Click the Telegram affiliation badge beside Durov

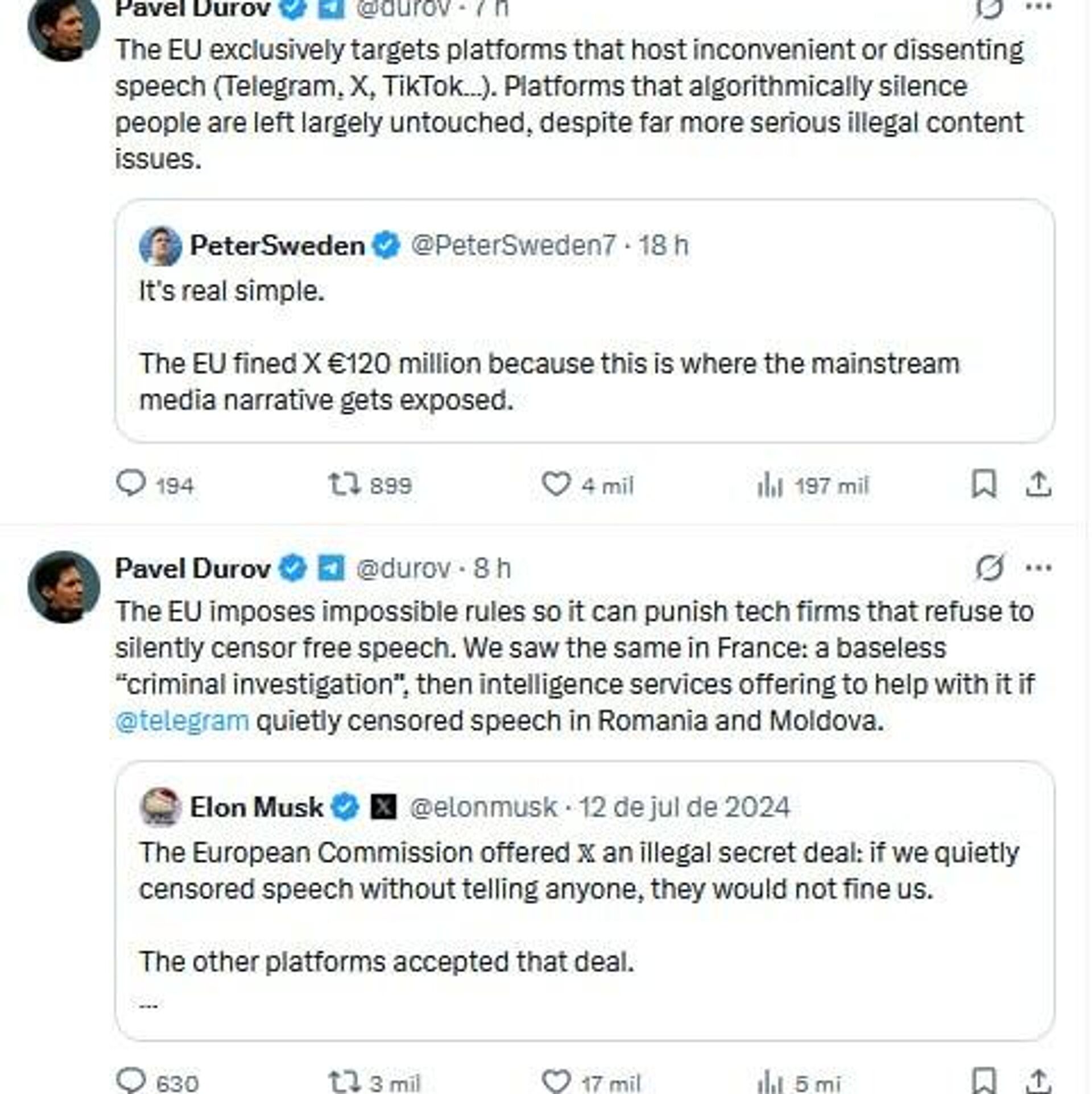[x=330, y=568]
